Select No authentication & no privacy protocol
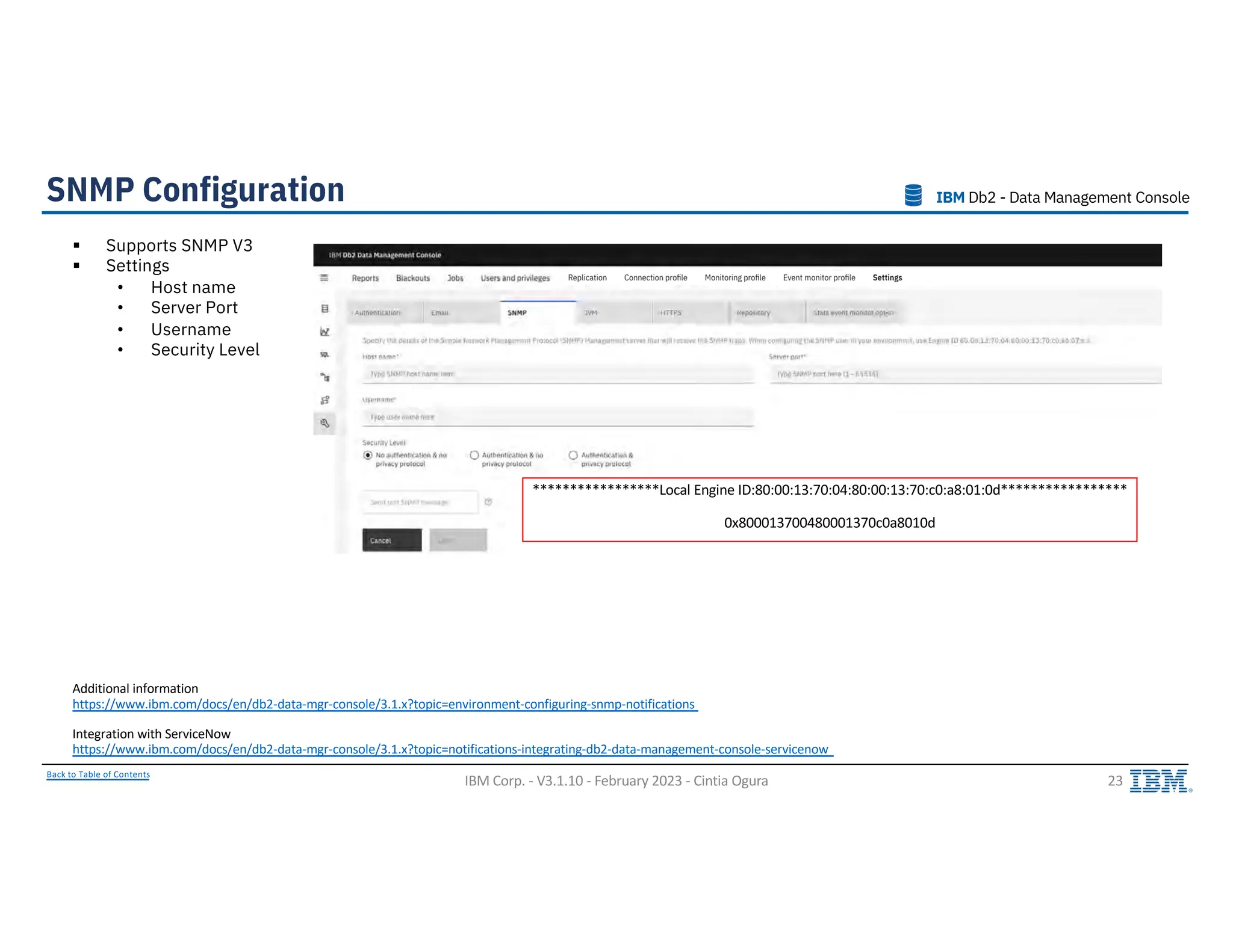Screen dimensions: 1233x952 click(368, 455)
